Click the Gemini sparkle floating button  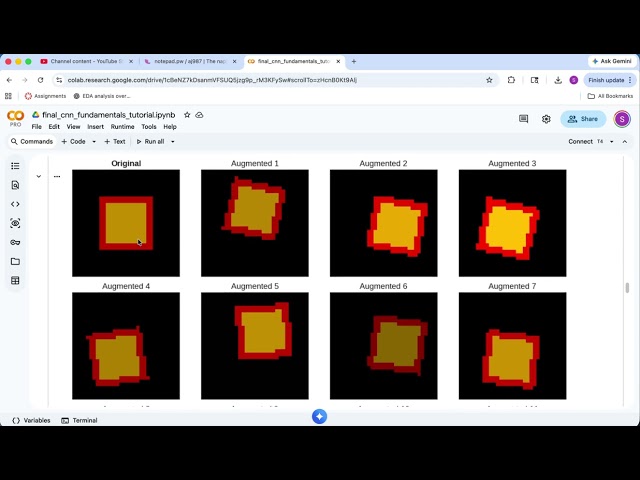(x=320, y=416)
